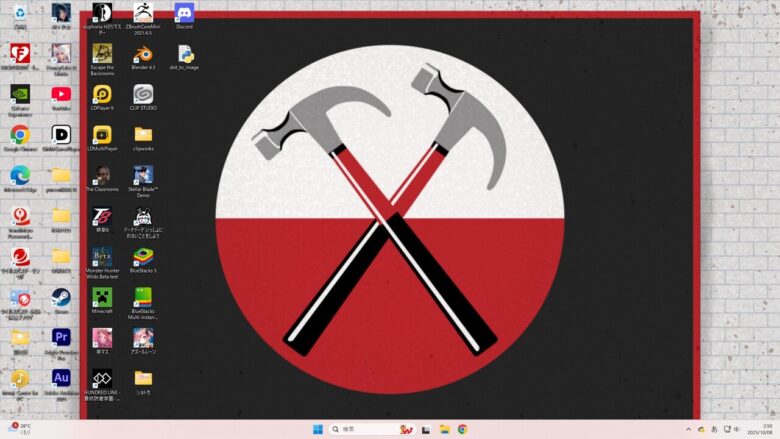Select the BlueStacks 5 shortcut

pyautogui.click(x=143, y=256)
